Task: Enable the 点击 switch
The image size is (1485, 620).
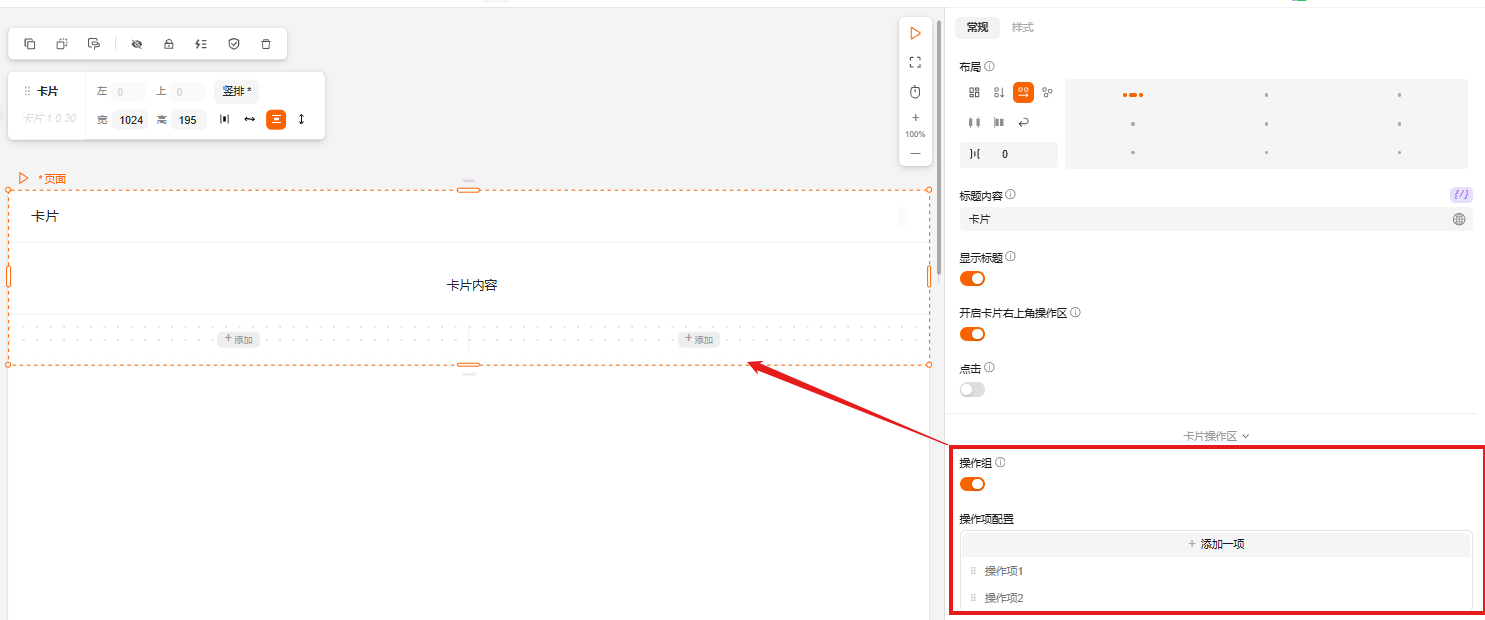Action: (972, 389)
